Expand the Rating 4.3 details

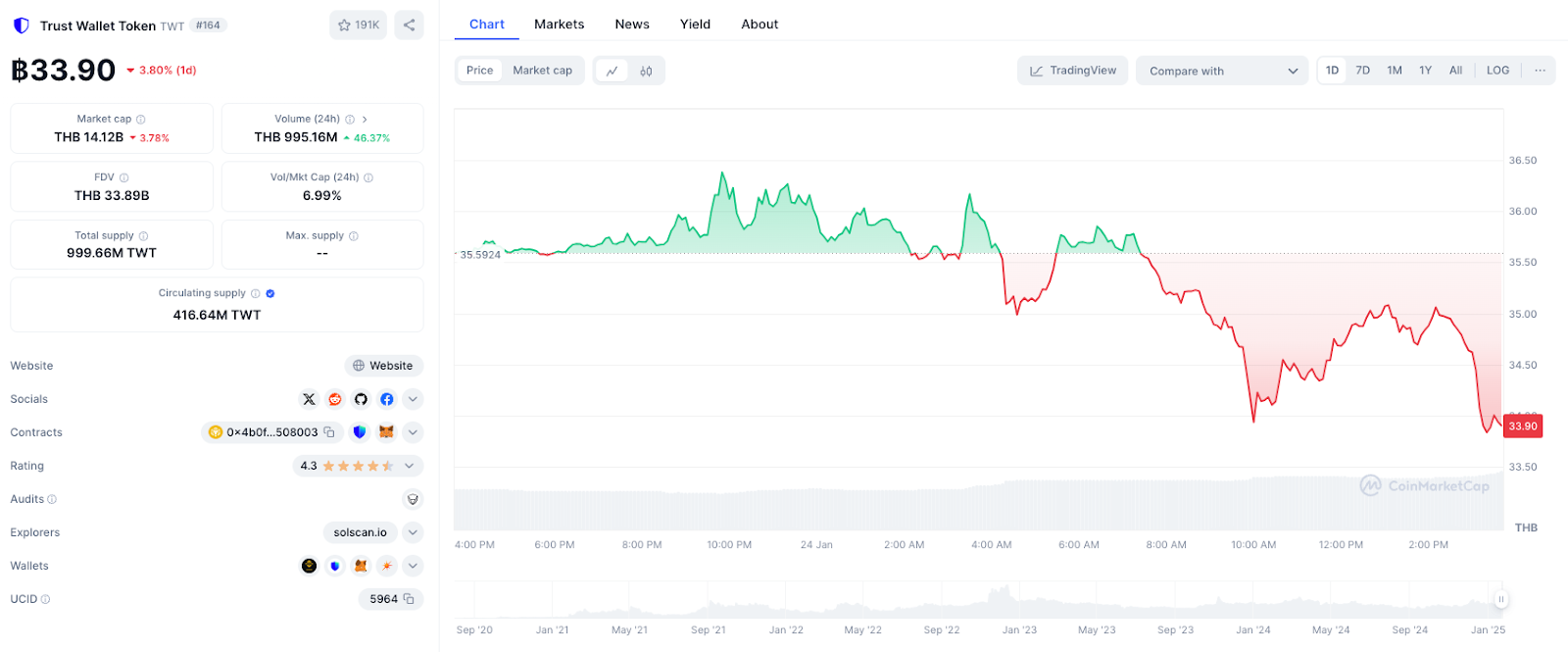pyautogui.click(x=410, y=466)
